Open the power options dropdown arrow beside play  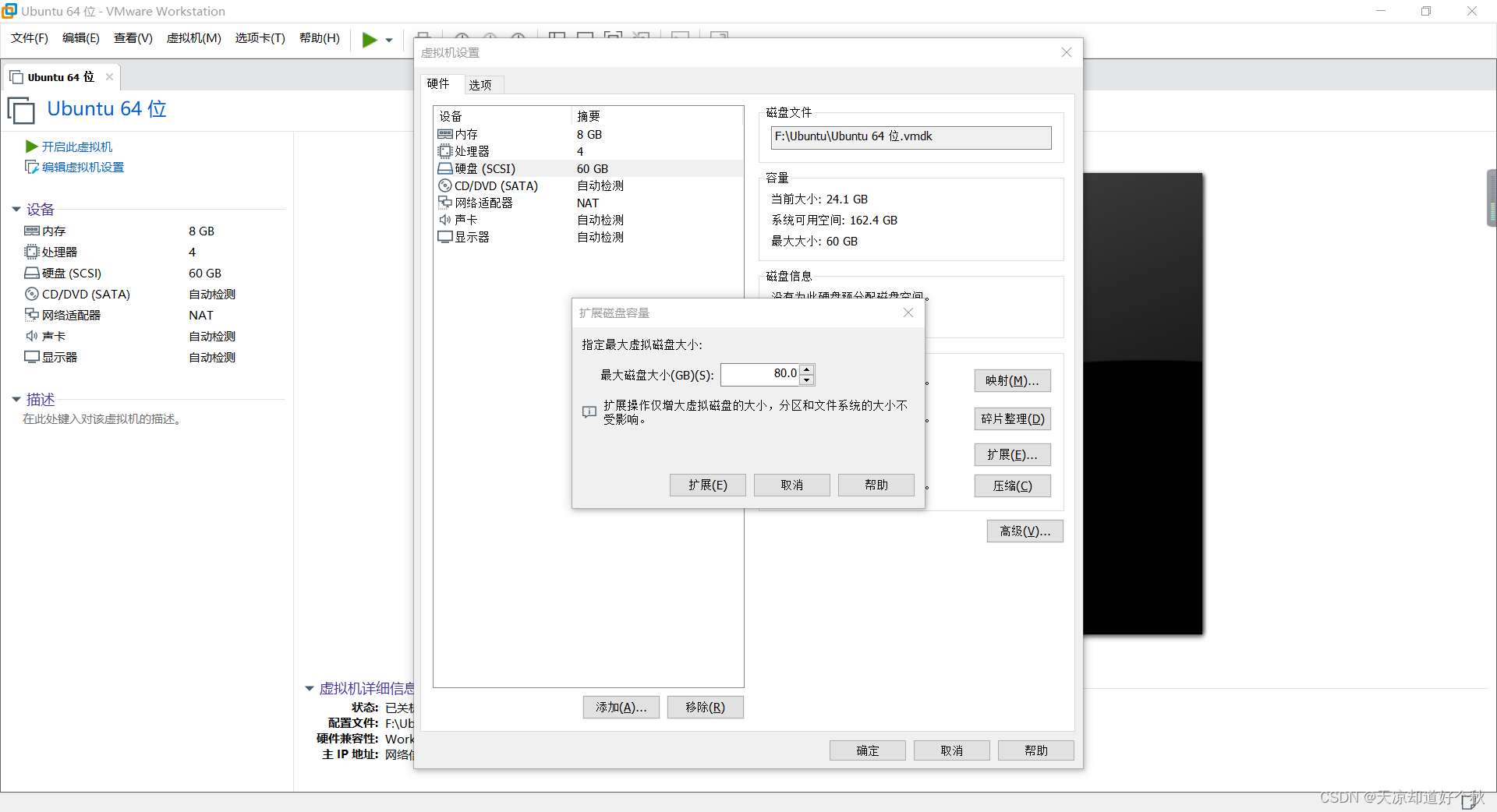(x=389, y=41)
